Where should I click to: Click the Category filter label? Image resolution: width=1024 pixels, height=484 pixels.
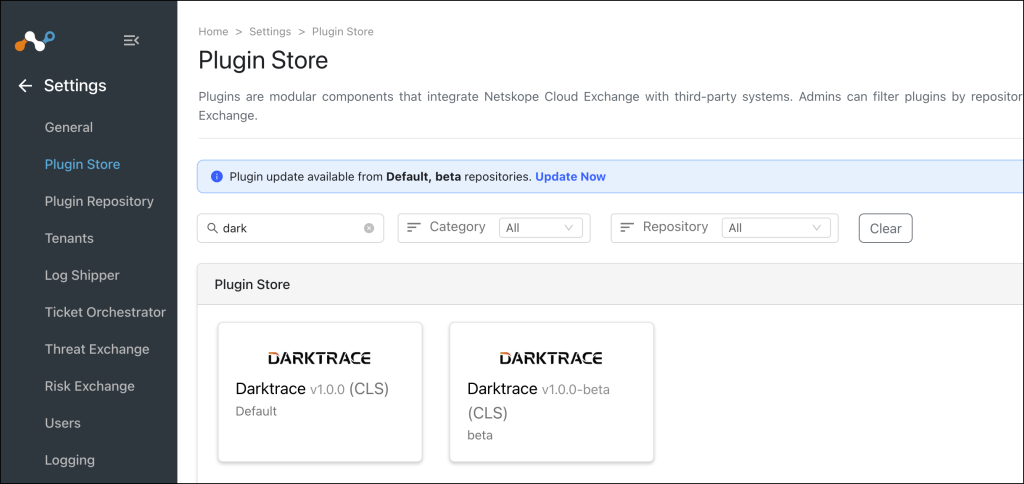457,227
